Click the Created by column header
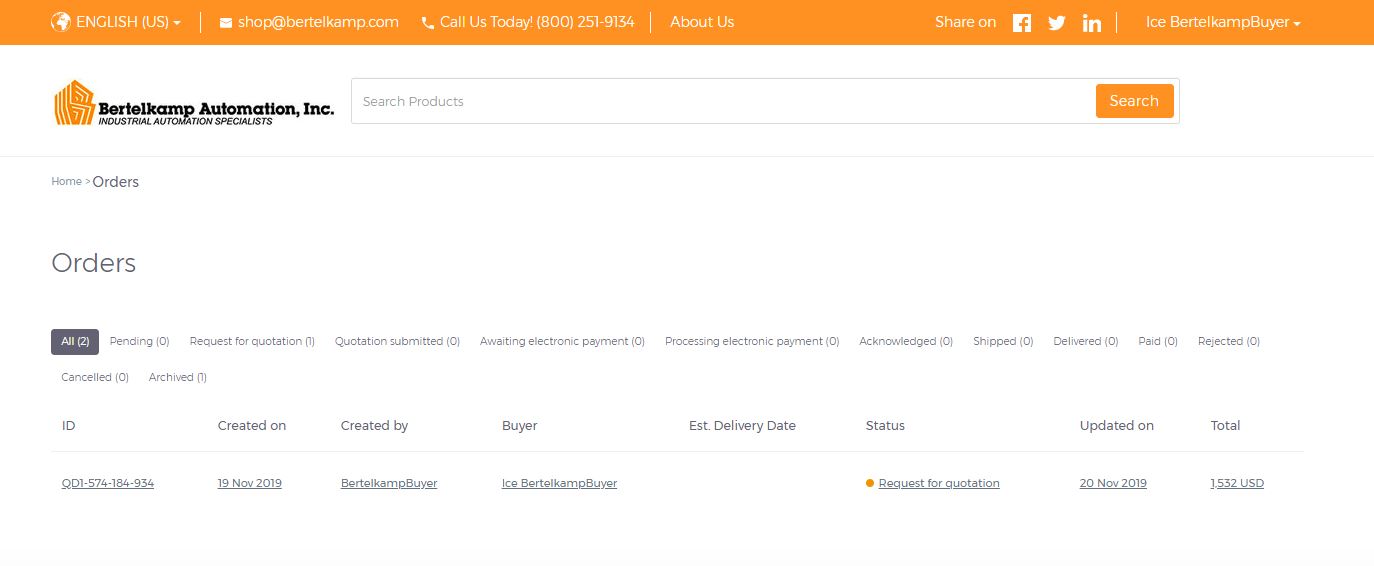The width and height of the screenshot is (1374, 566). click(x=374, y=426)
